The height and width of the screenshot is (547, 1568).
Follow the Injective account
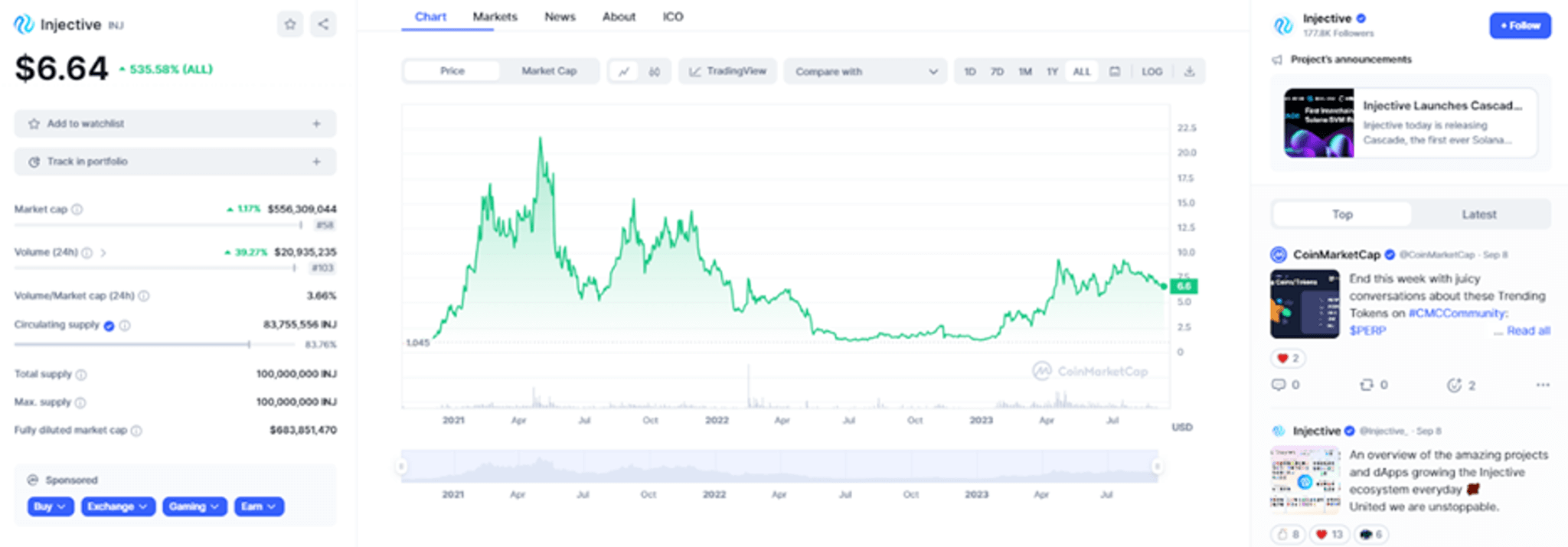(1520, 25)
